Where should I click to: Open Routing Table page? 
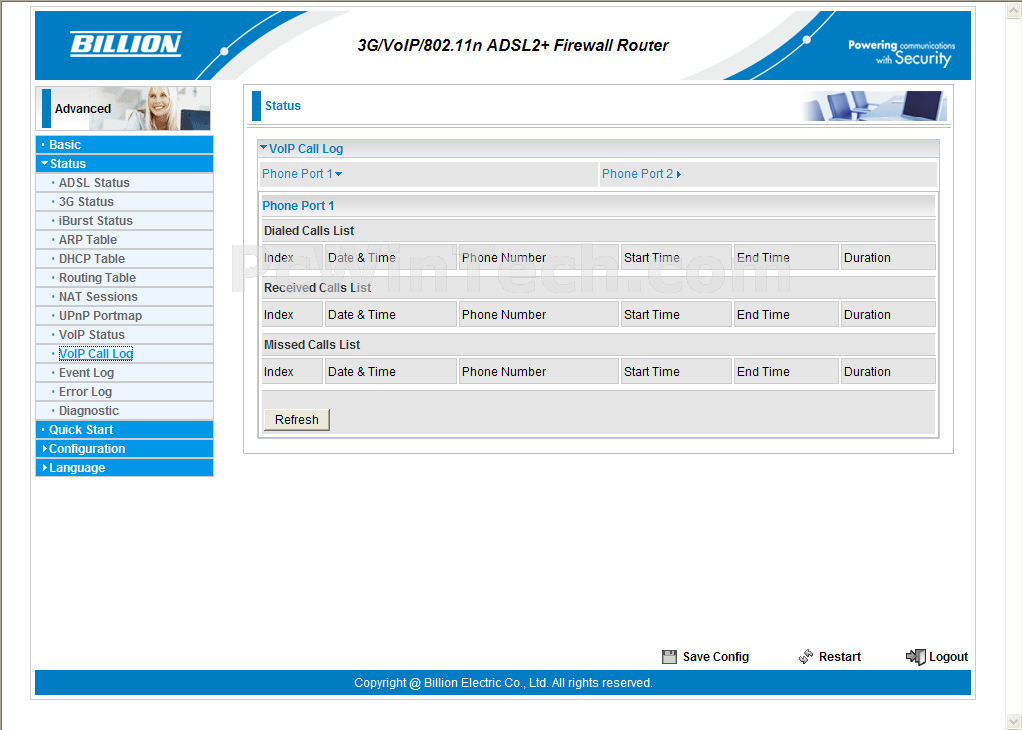click(x=97, y=278)
